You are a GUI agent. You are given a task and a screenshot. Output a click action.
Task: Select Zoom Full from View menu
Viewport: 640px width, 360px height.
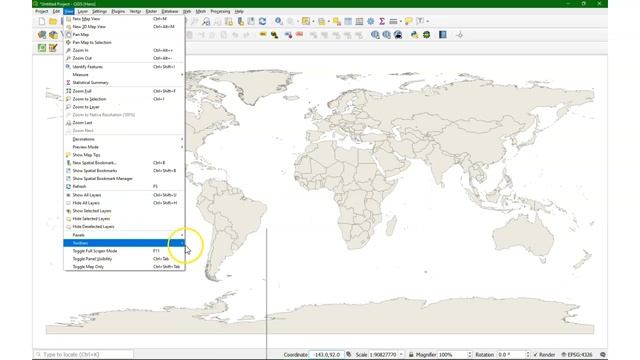point(124,91)
